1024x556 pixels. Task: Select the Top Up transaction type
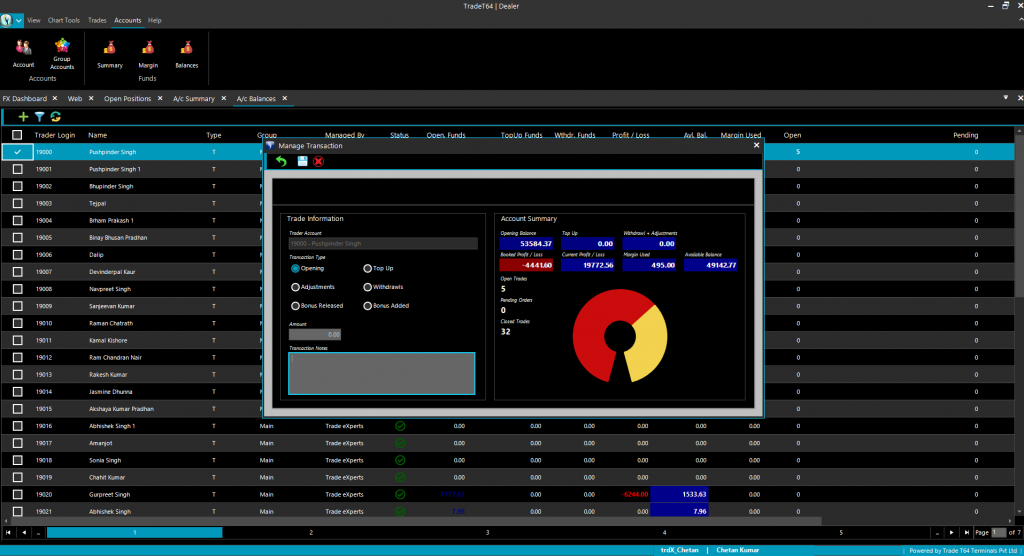point(368,268)
